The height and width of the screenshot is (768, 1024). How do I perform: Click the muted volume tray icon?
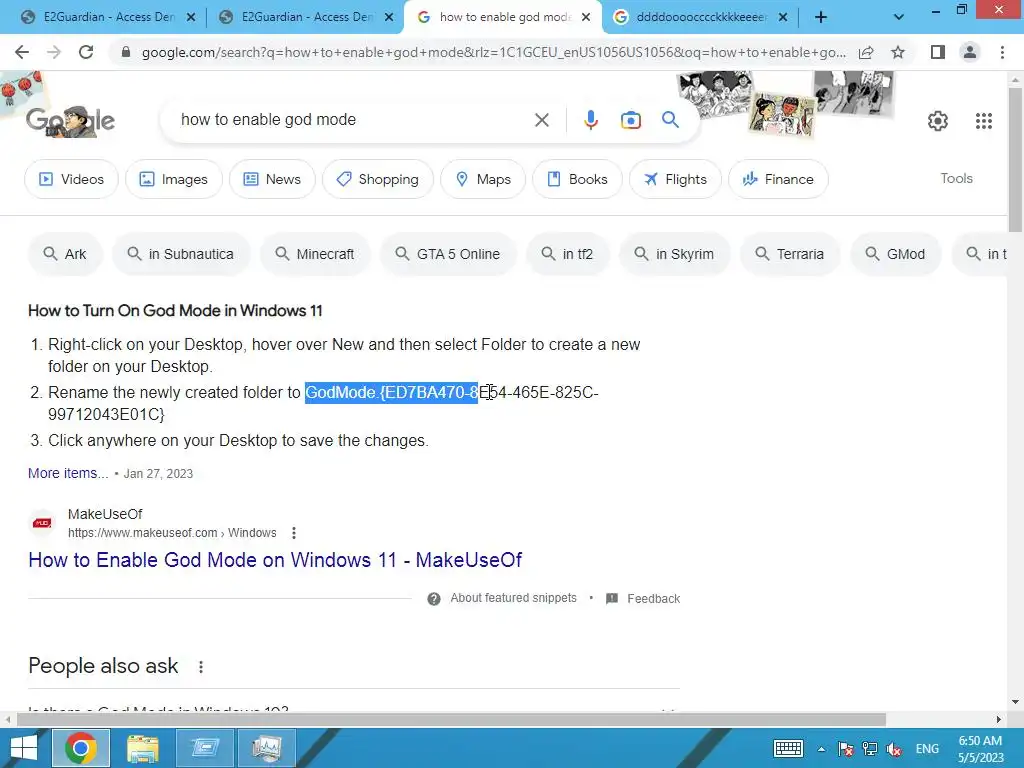pyautogui.click(x=894, y=749)
